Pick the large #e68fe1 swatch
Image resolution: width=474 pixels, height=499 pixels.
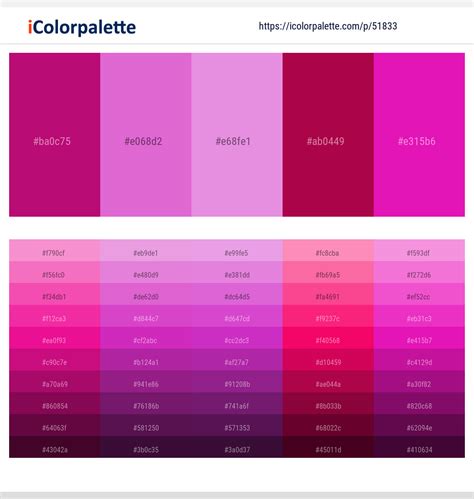pyautogui.click(x=237, y=135)
